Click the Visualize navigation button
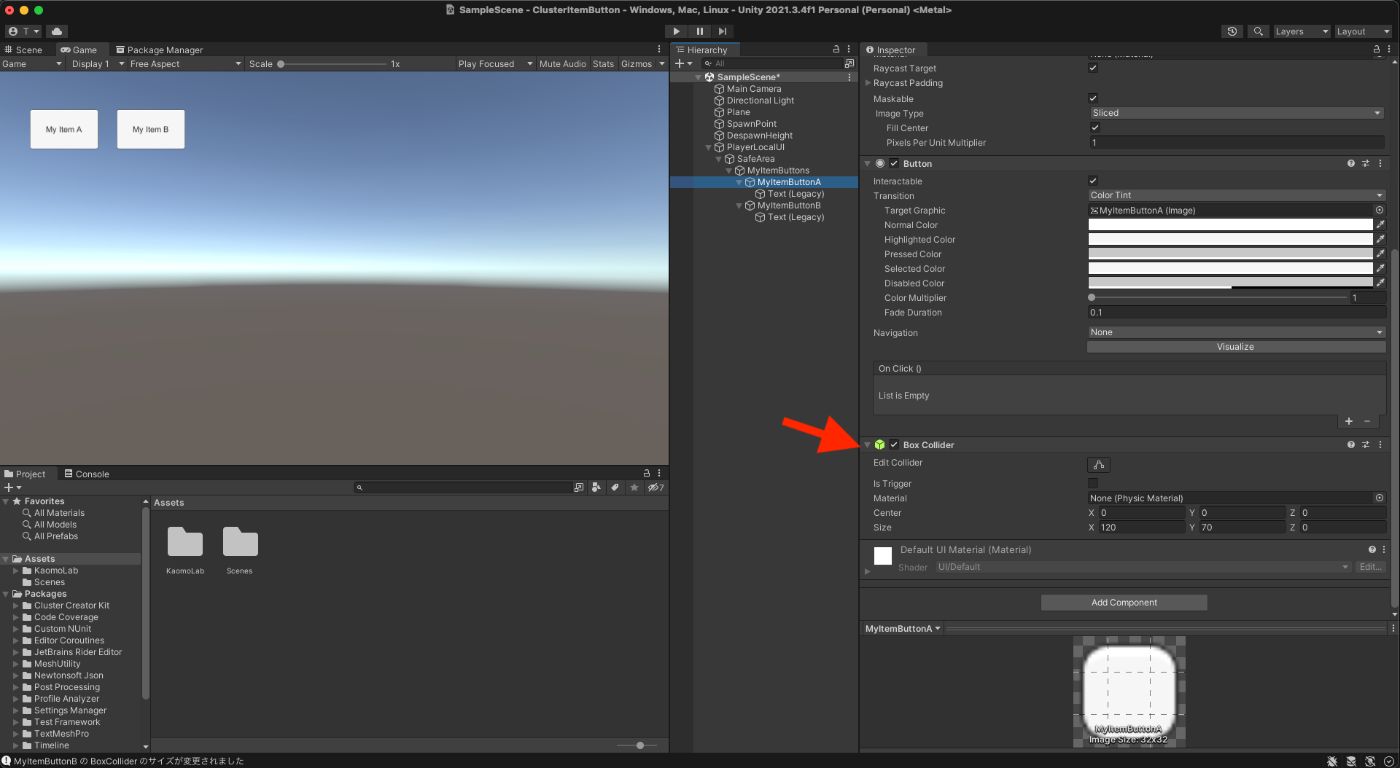This screenshot has width=1400, height=768. point(1236,347)
